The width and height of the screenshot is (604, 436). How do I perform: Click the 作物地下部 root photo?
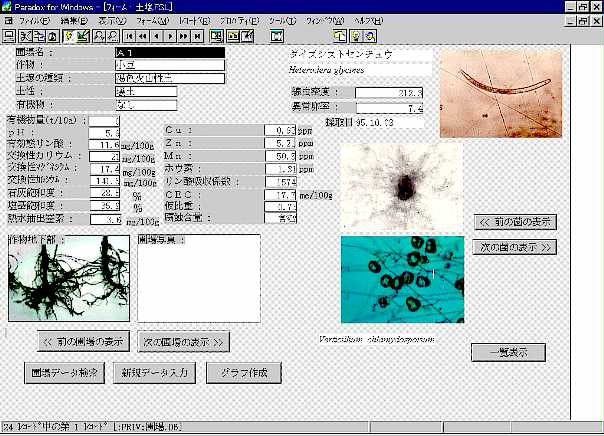(69, 278)
